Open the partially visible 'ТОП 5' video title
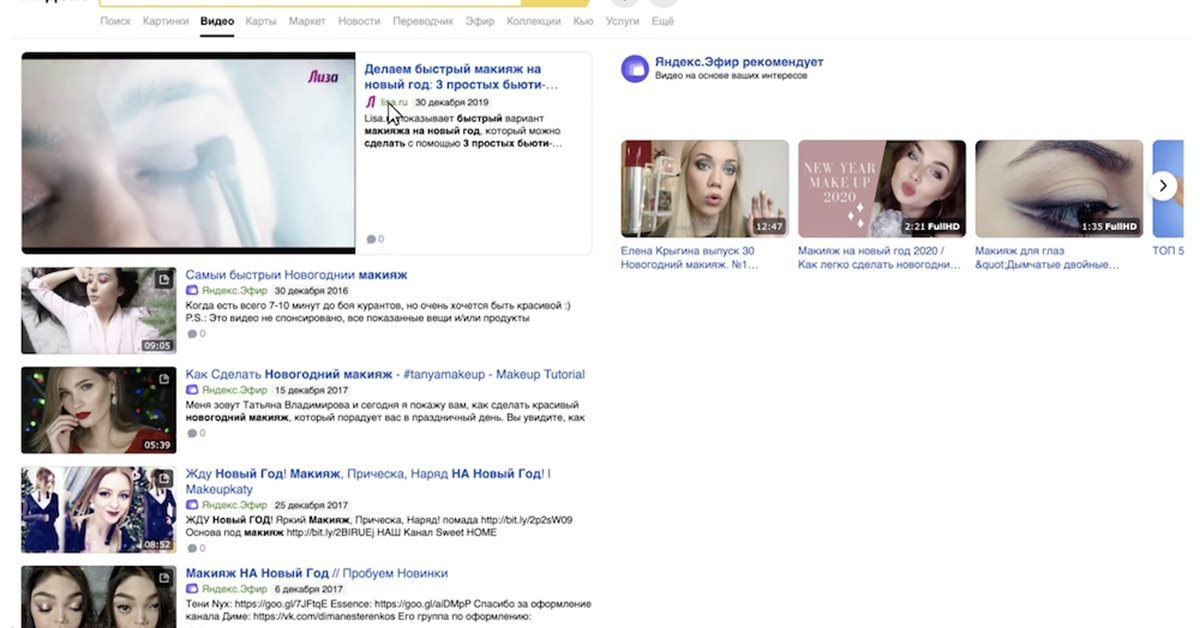This screenshot has width=1200, height=628. pyautogui.click(x=1168, y=251)
